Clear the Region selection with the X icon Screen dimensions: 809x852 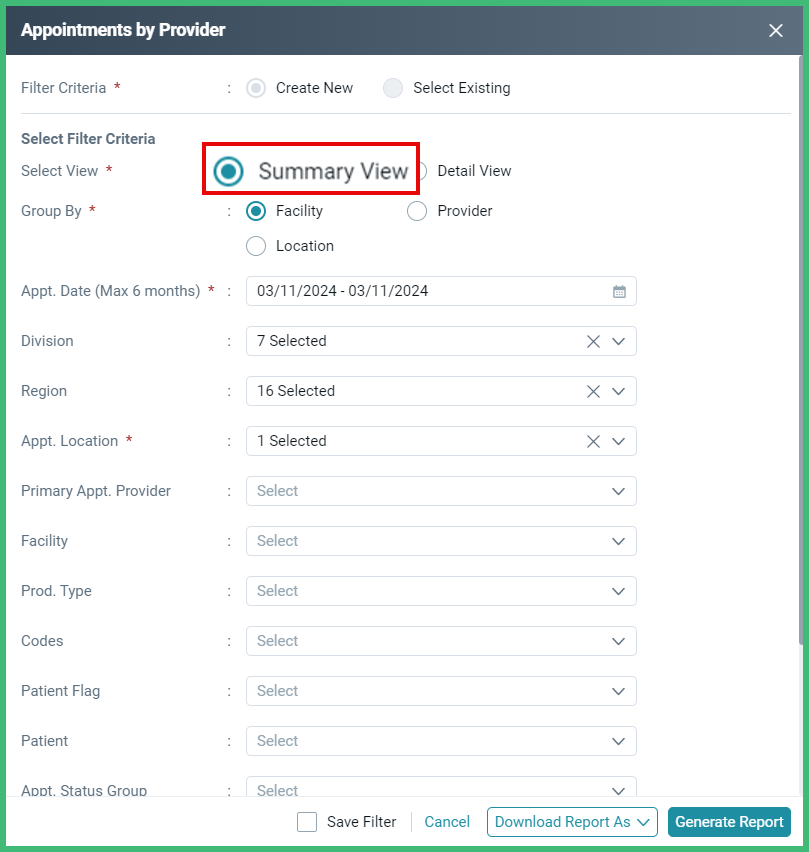click(592, 391)
